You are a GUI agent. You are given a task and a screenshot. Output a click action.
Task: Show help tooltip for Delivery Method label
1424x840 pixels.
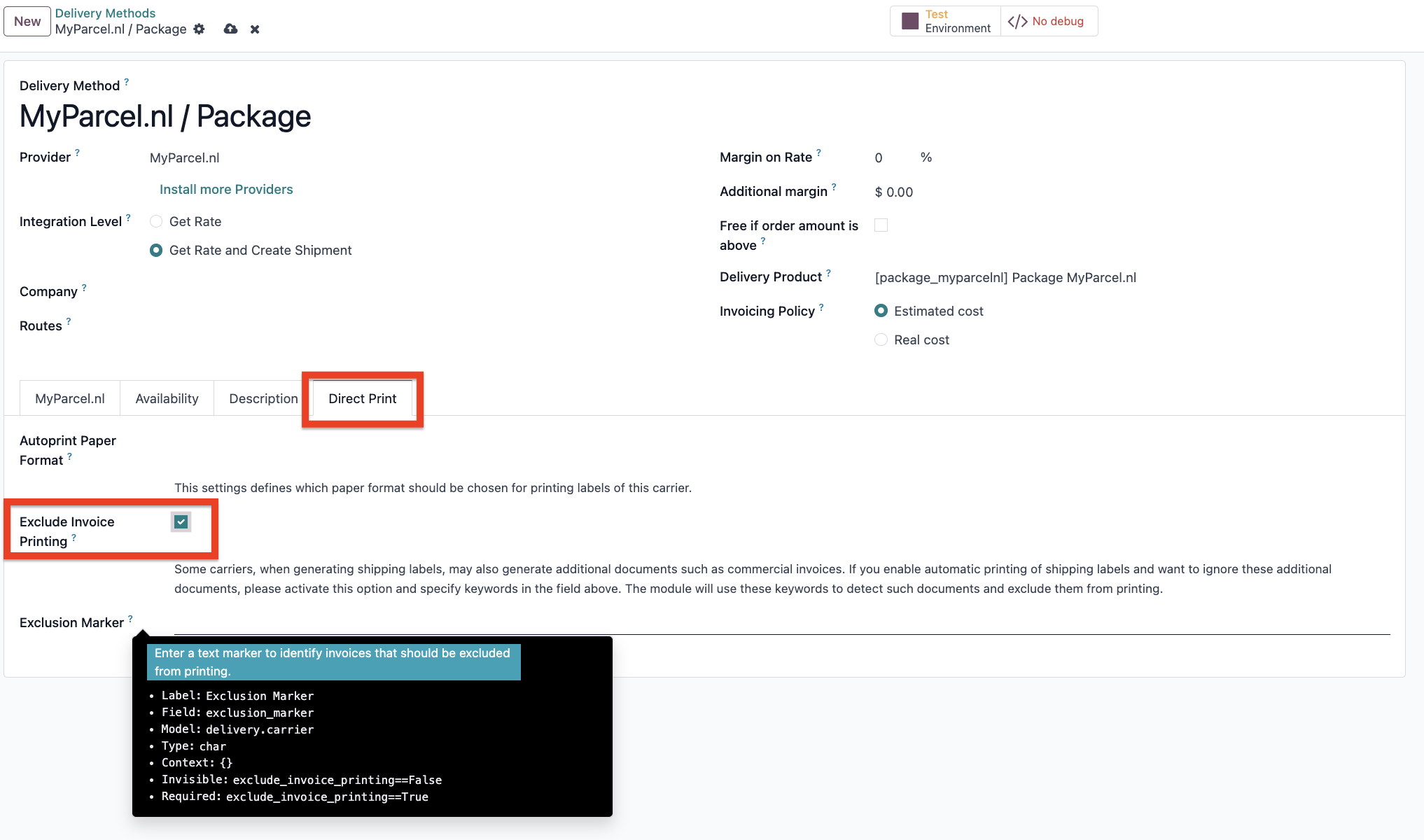(127, 82)
